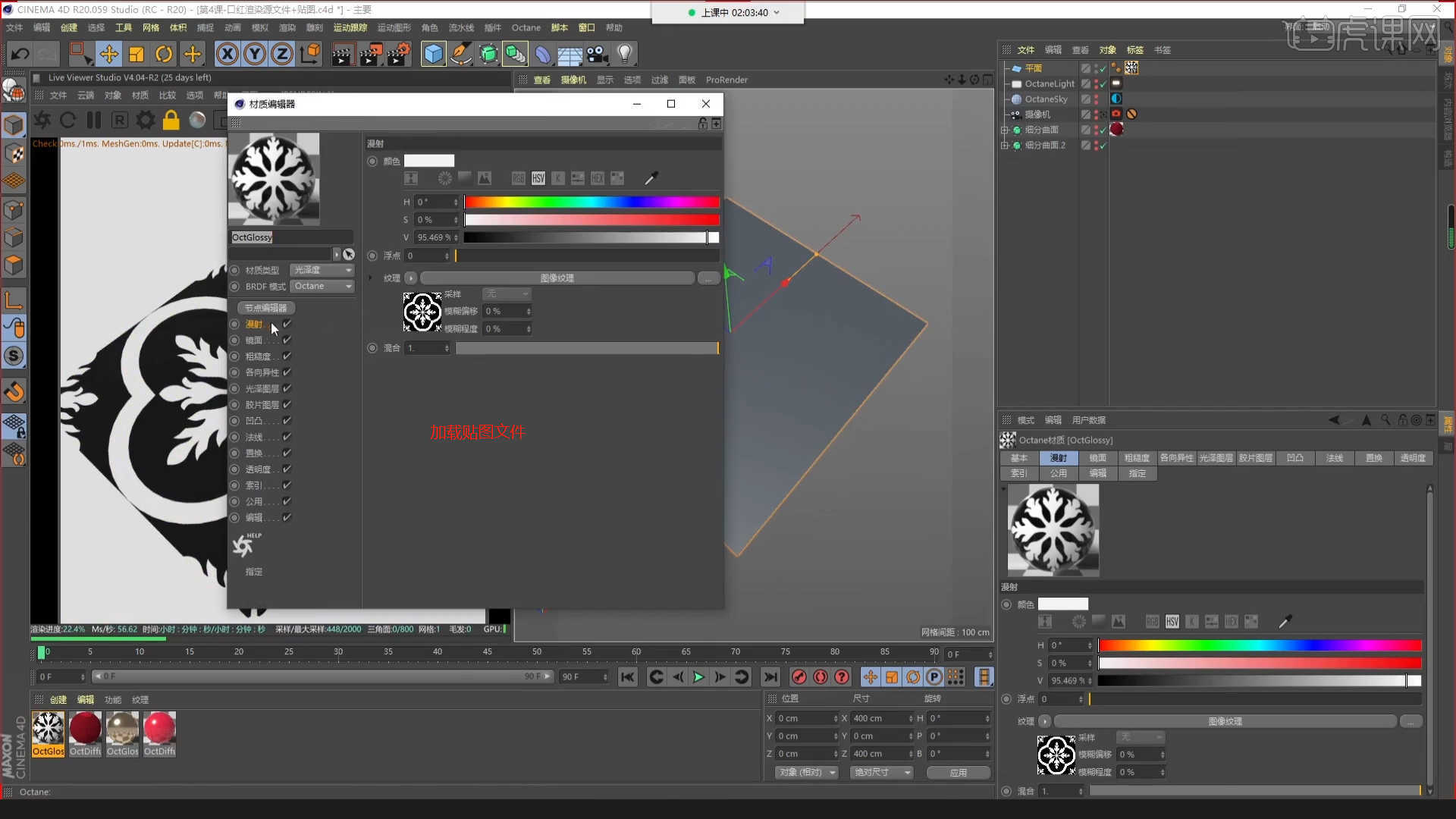Add a light bulb object
Image resolution: width=1456 pixels, height=819 pixels.
[x=625, y=54]
